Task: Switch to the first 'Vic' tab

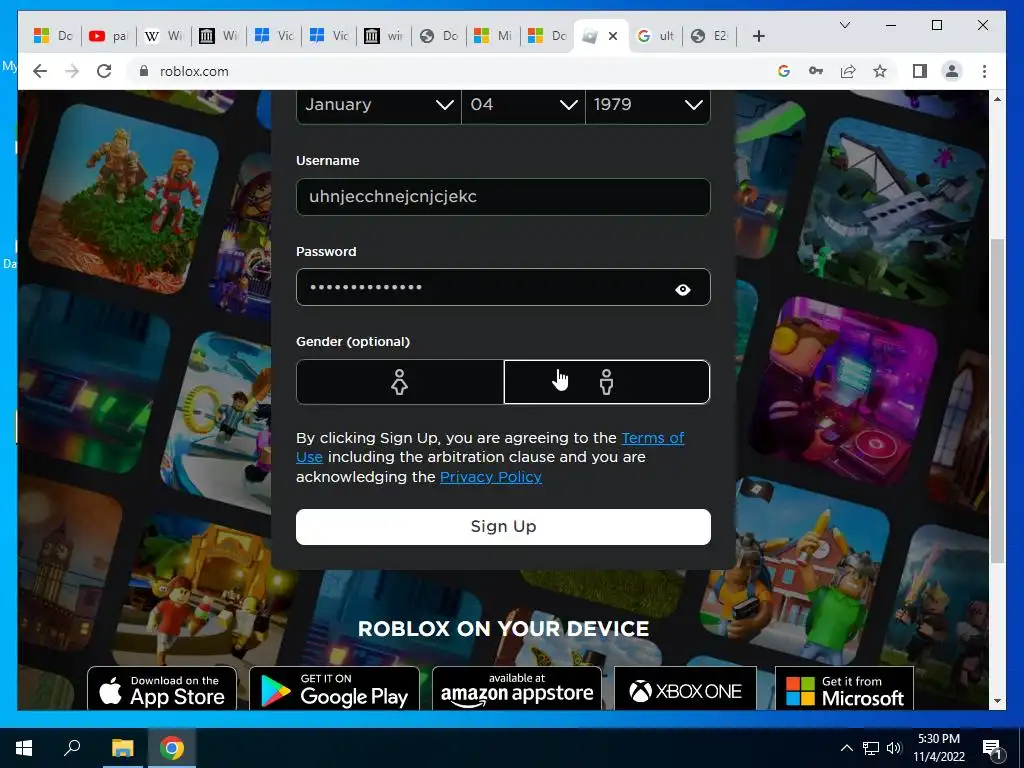Action: (x=274, y=36)
